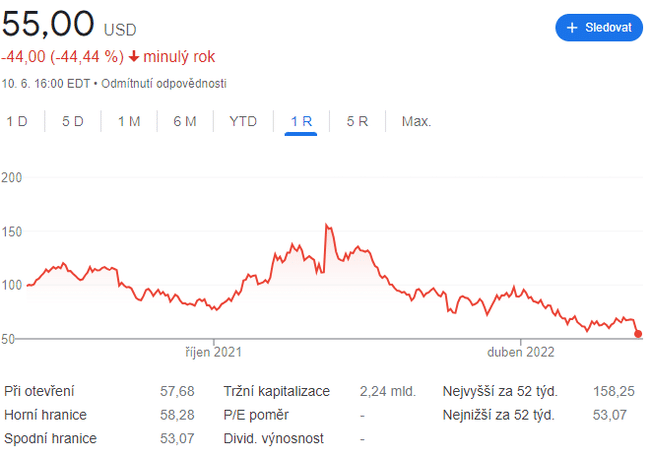Select the active 1 R tab
Viewport: 650px width, 460px height.
click(x=301, y=122)
